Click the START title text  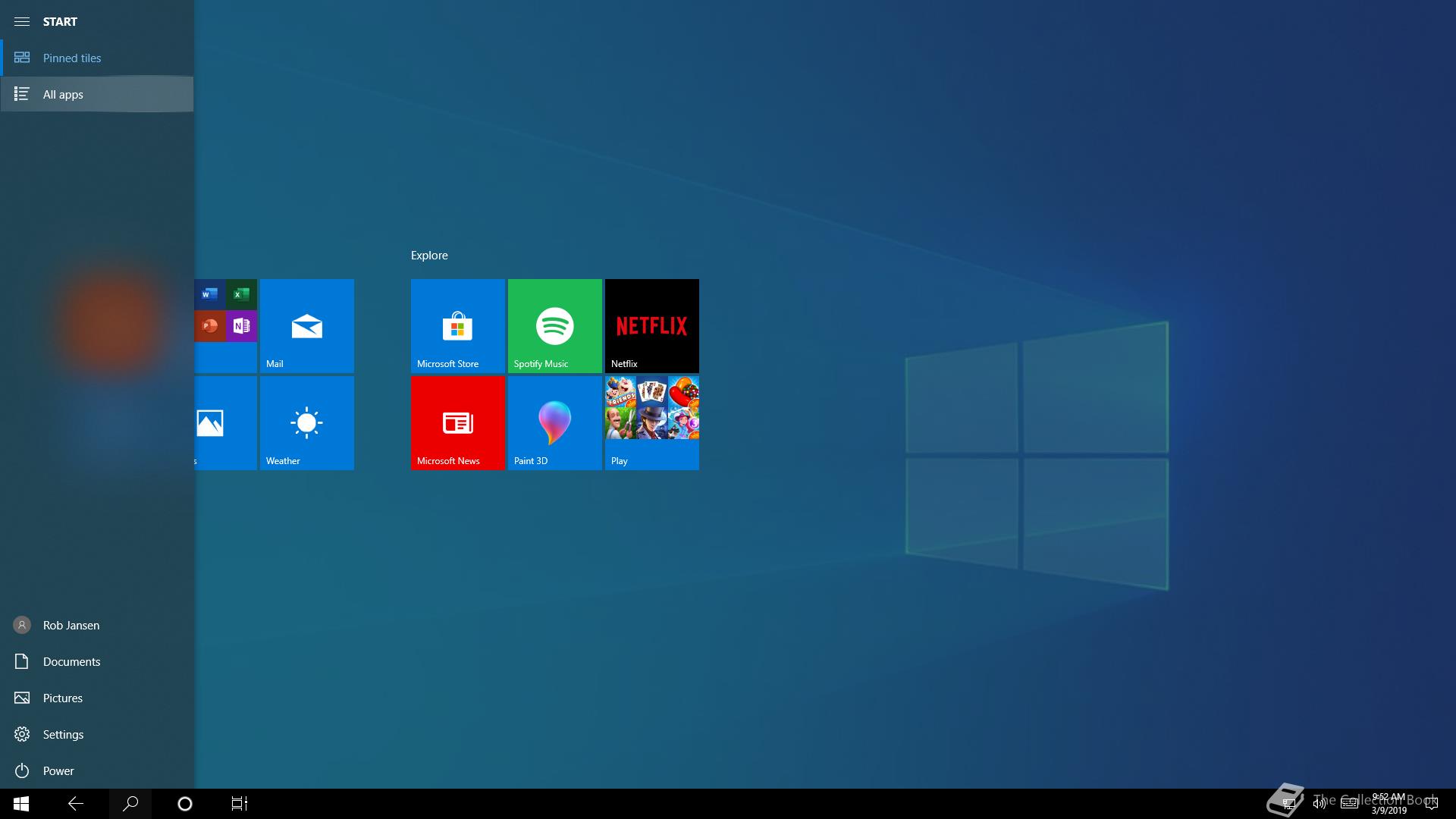pyautogui.click(x=60, y=21)
